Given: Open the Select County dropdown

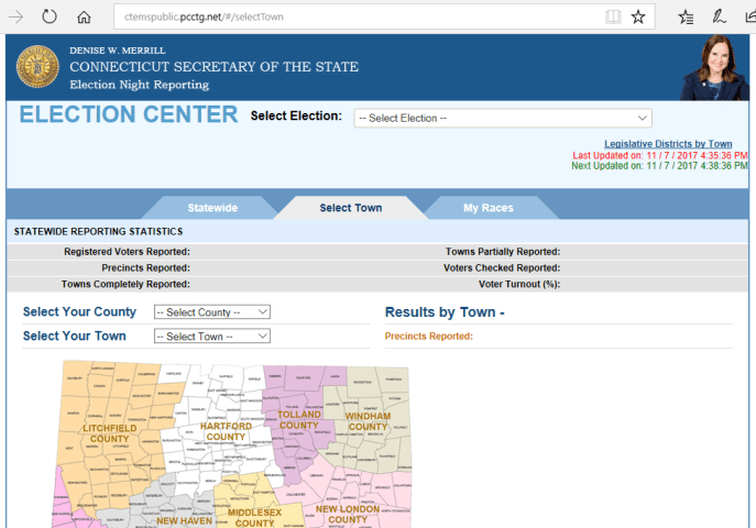Looking at the screenshot, I should point(212,312).
